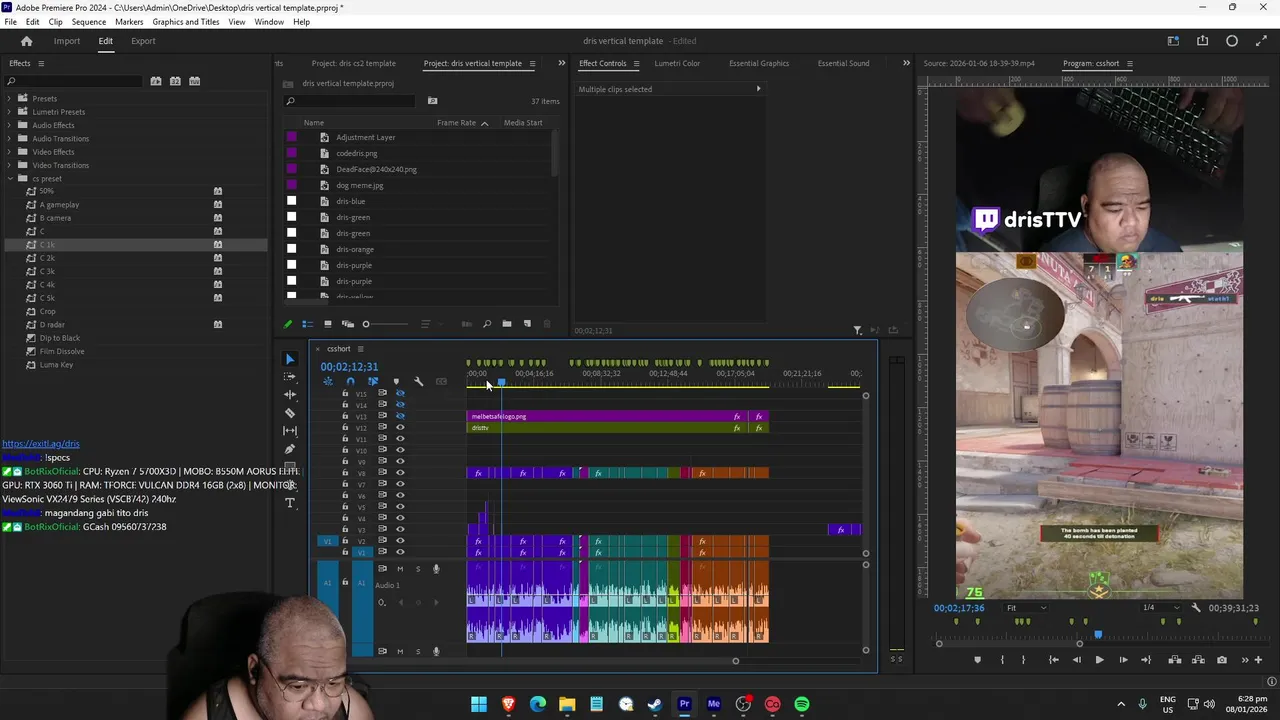Step forward one frame in Program monitor
This screenshot has width=1280, height=720.
click(1123, 660)
